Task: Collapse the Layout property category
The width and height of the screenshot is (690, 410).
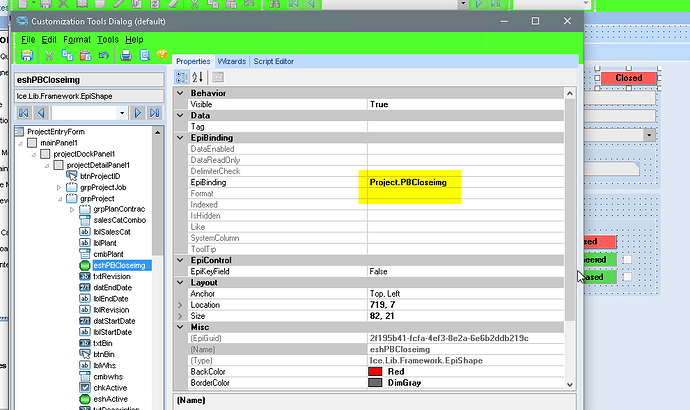Action: 180,282
